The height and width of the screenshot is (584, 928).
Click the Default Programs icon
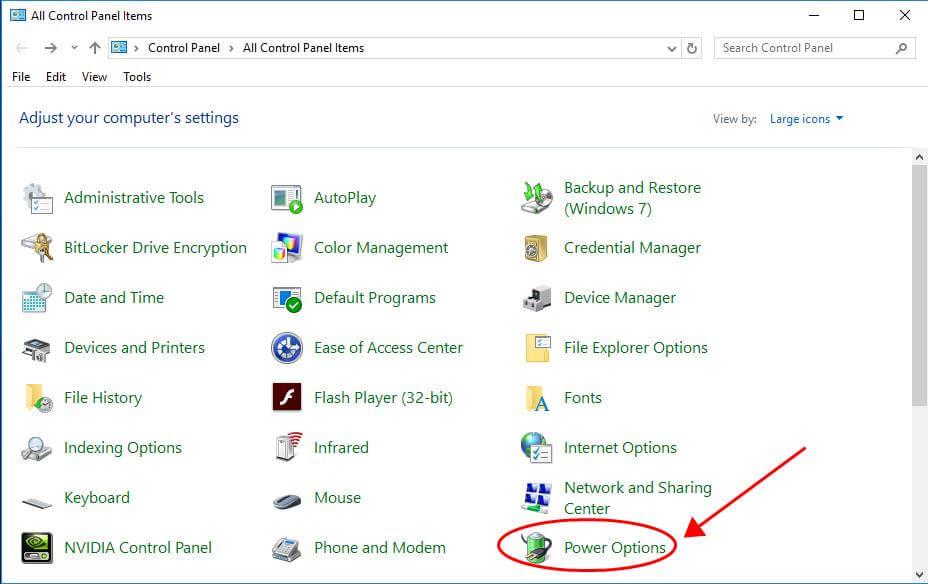[x=287, y=299]
